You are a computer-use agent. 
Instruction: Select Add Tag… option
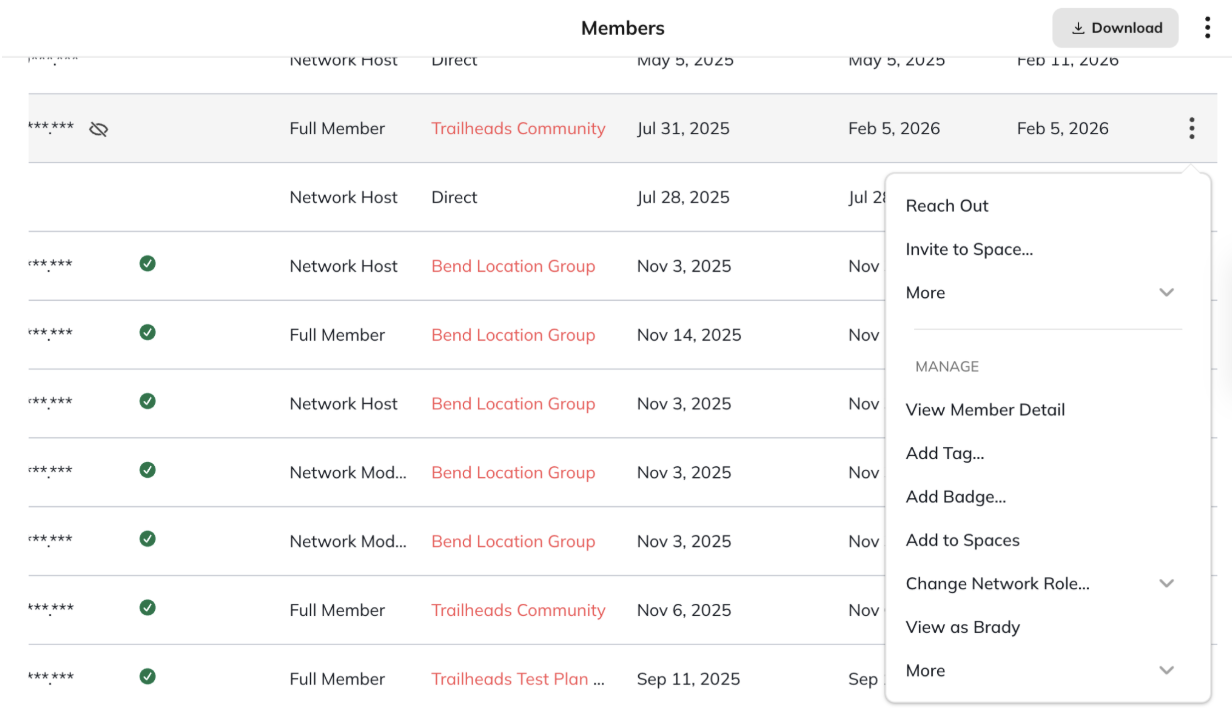click(x=945, y=453)
